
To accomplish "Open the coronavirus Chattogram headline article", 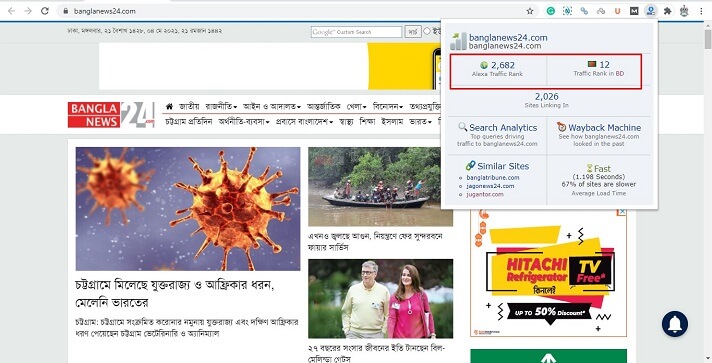I will point(175,293).
